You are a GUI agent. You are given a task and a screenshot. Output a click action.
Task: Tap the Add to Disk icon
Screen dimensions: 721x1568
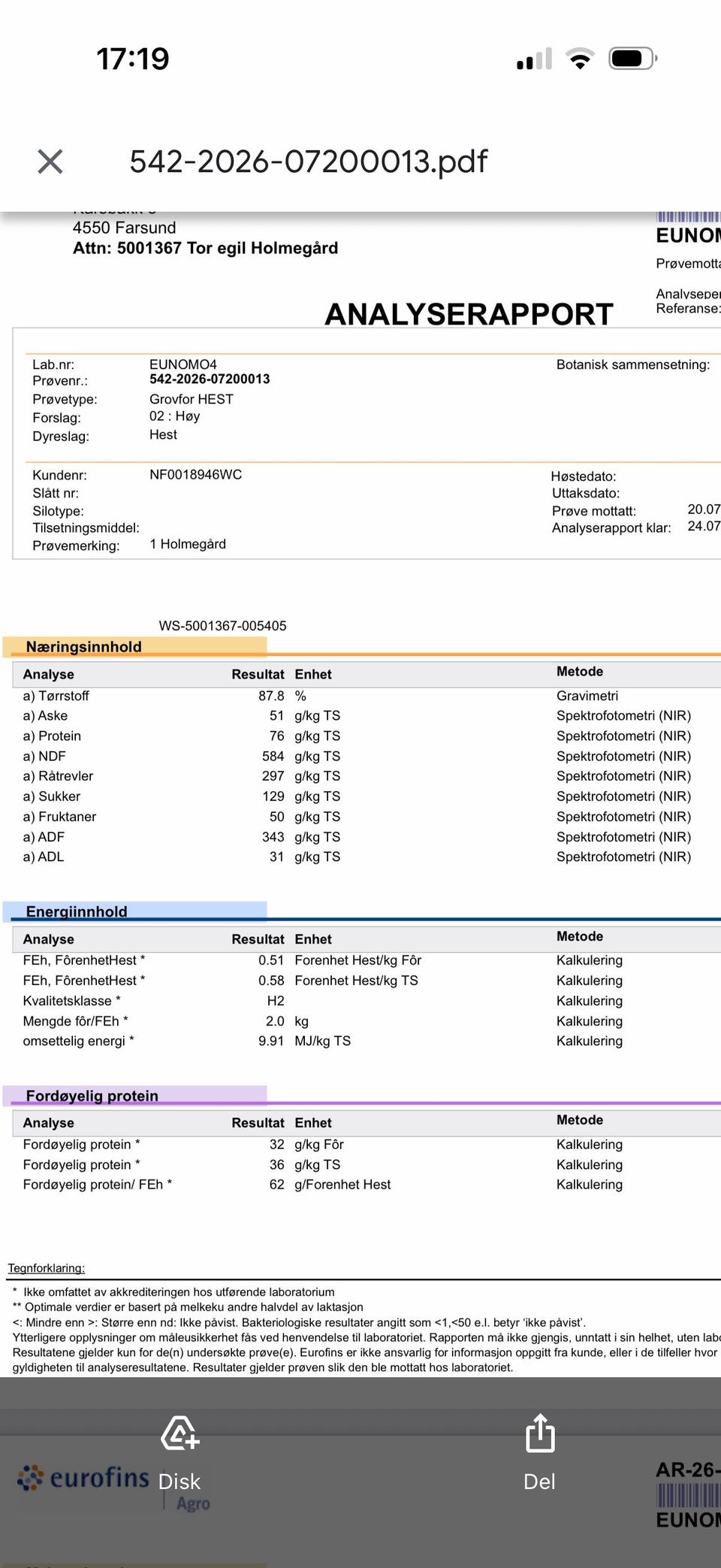coord(179,1432)
